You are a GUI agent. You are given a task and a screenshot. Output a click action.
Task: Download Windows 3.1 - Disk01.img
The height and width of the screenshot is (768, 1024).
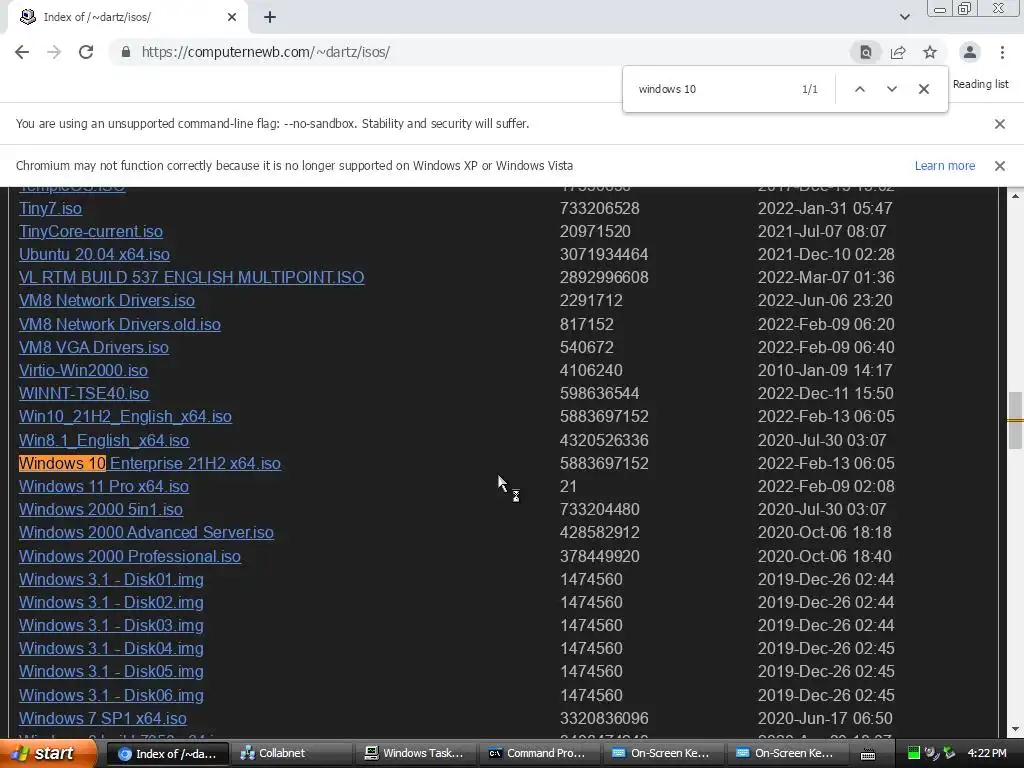pos(111,579)
